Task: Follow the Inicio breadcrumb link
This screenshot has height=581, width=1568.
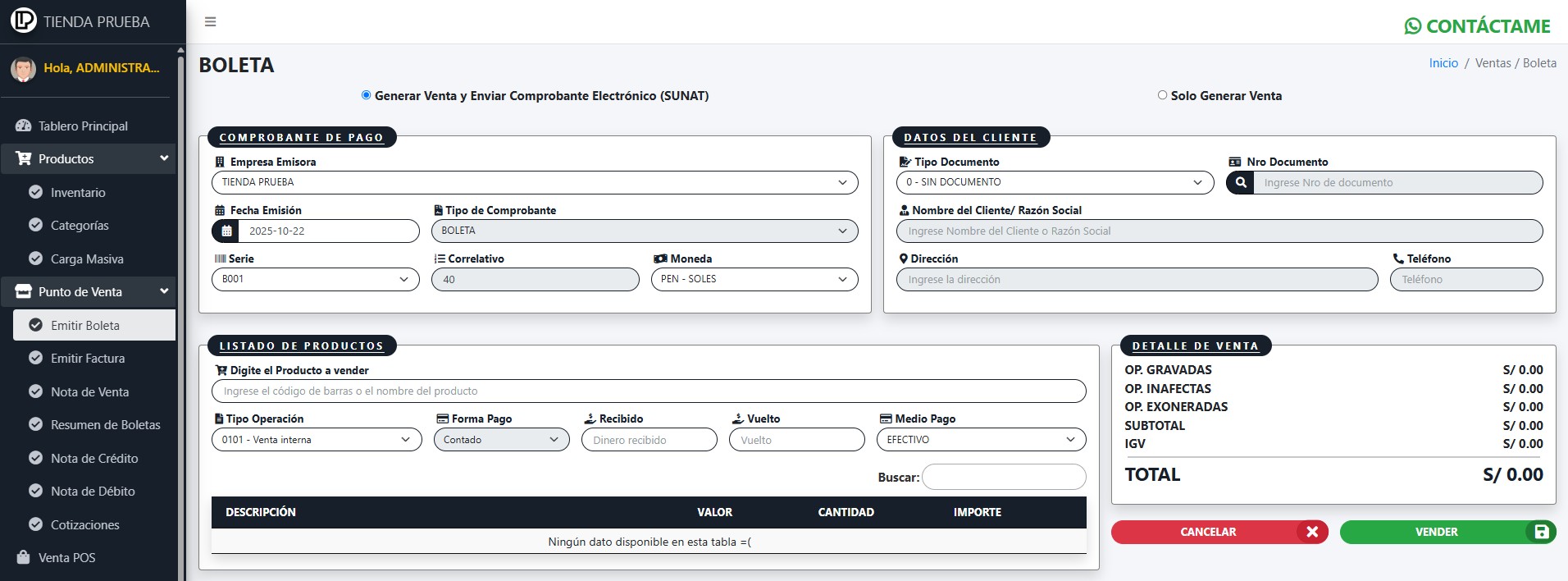Action: (1443, 63)
